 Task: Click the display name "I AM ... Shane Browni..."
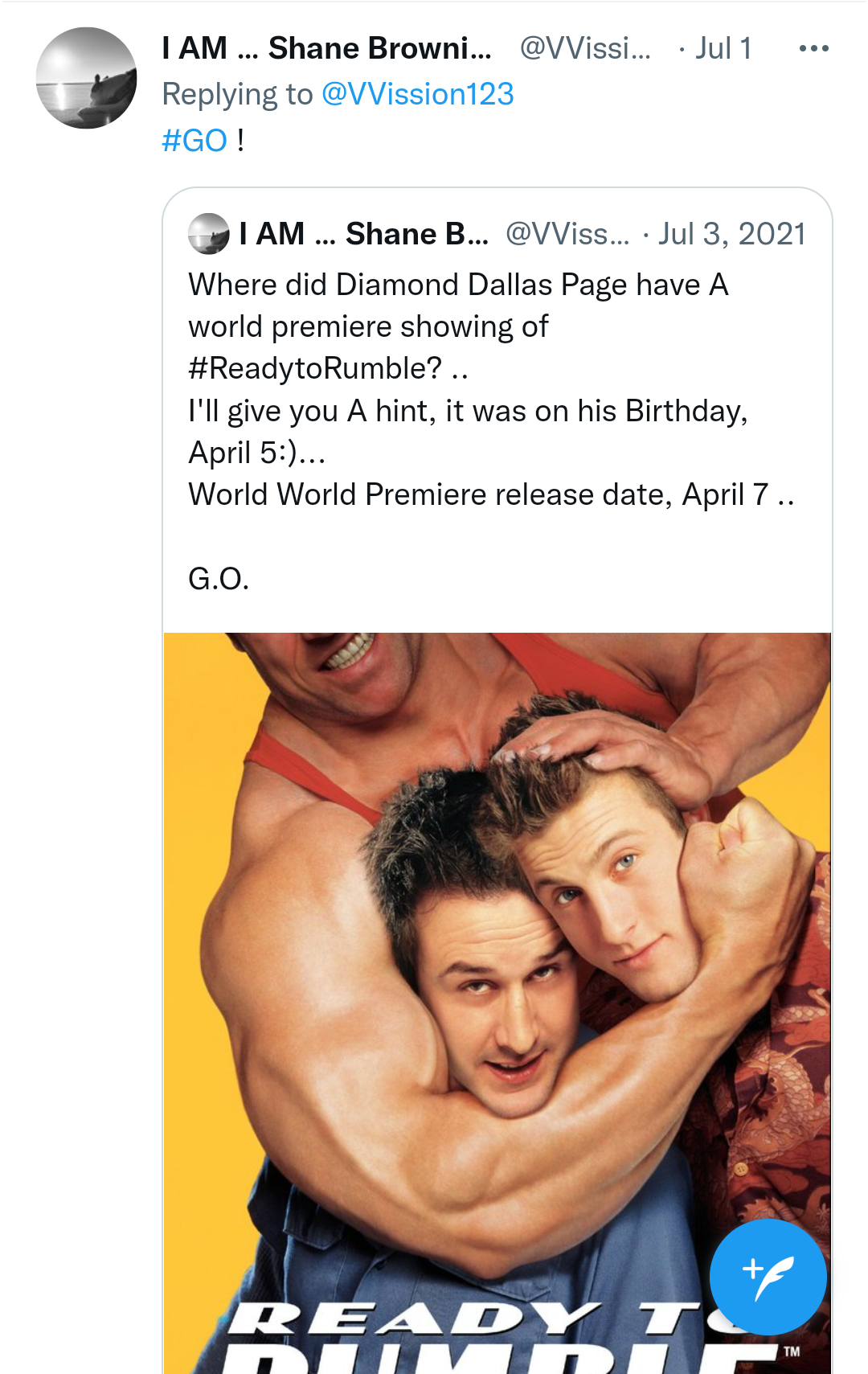coord(326,49)
